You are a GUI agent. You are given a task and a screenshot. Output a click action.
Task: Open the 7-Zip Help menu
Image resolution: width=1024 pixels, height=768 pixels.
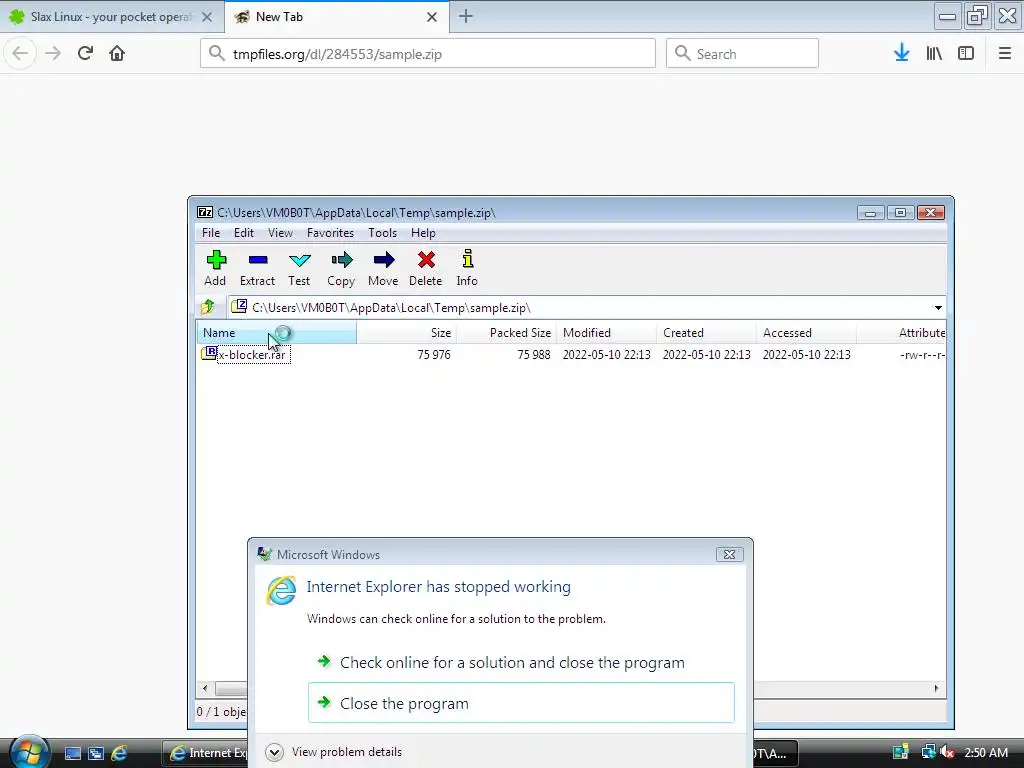click(x=423, y=233)
